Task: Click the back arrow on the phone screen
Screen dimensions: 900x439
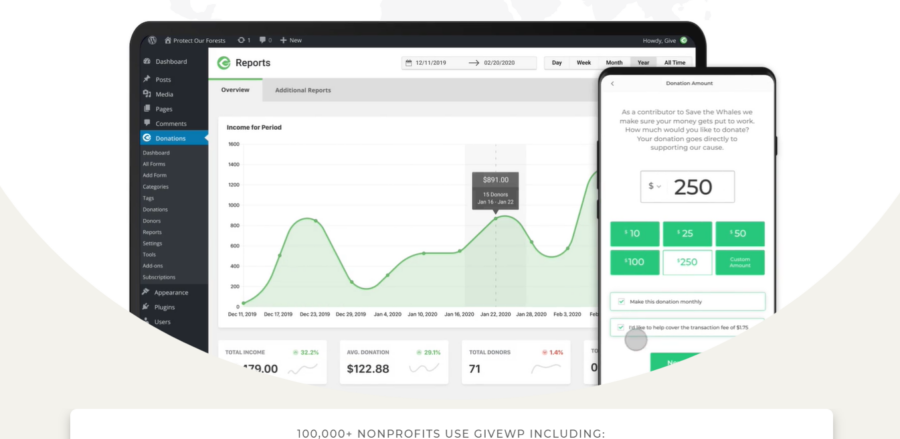Action: tap(612, 84)
